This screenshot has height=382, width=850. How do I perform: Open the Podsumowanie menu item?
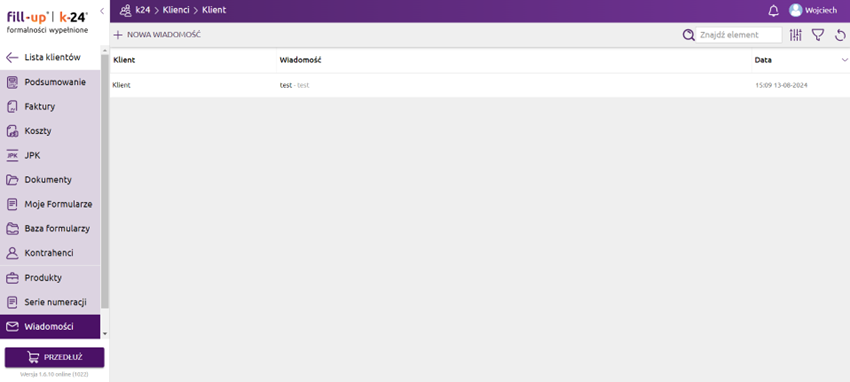pyautogui.click(x=50, y=82)
